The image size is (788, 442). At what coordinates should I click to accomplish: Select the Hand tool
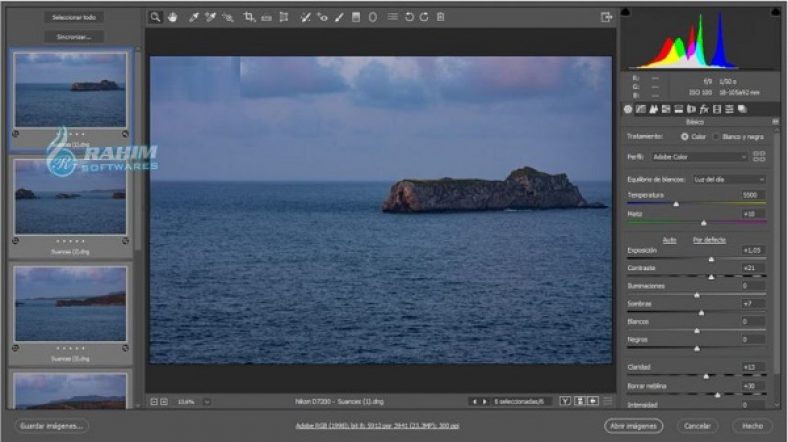pos(172,17)
